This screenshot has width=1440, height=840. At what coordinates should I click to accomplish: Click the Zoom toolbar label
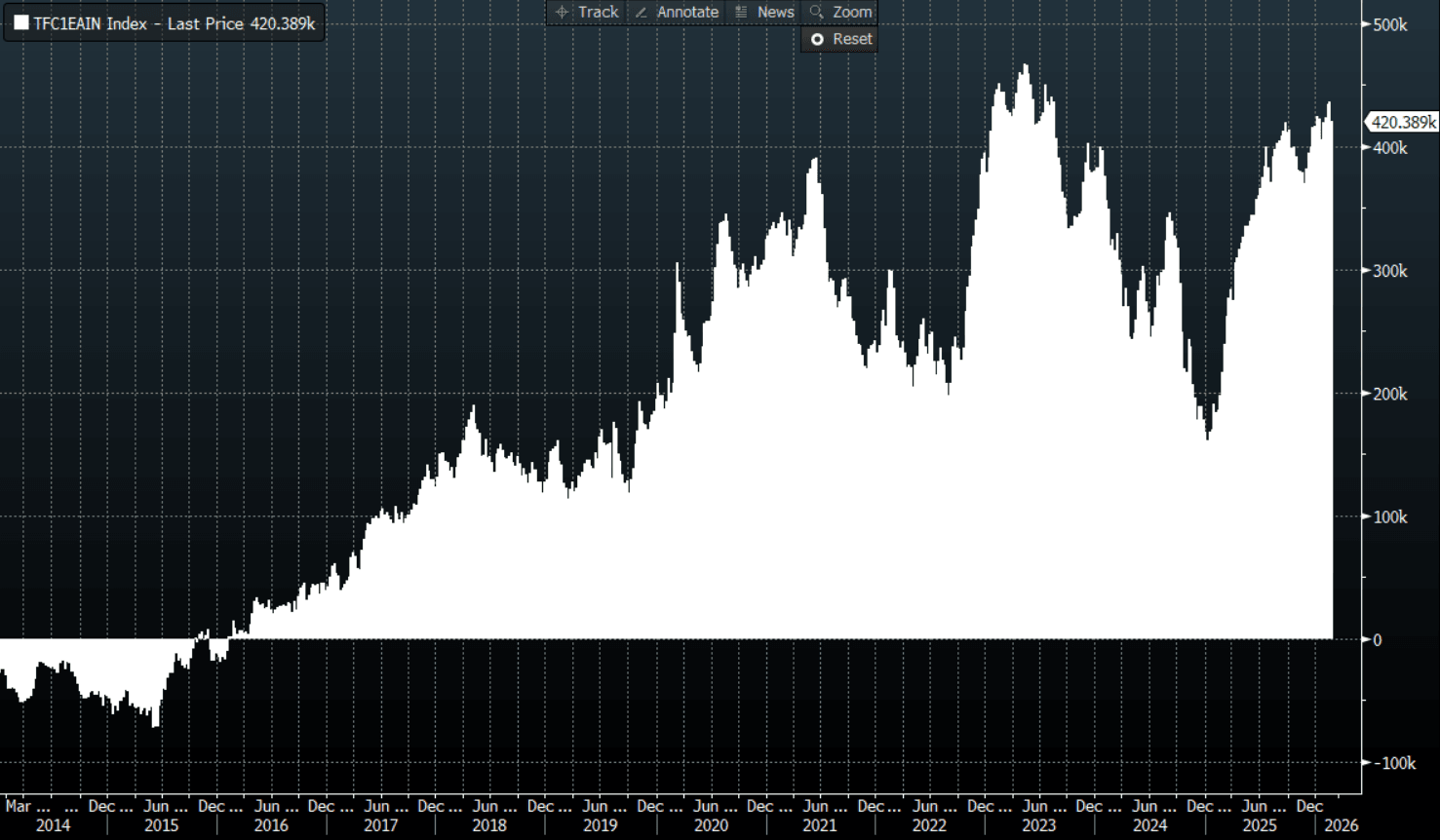(x=852, y=12)
